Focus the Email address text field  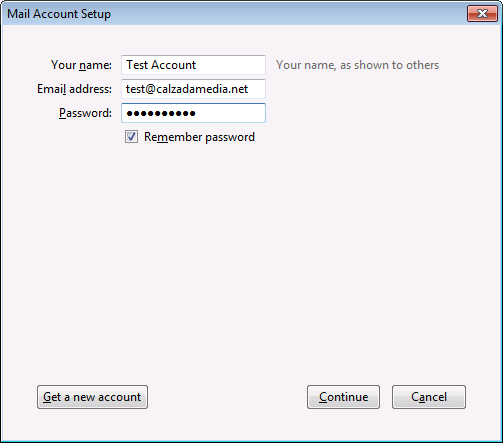tap(193, 89)
